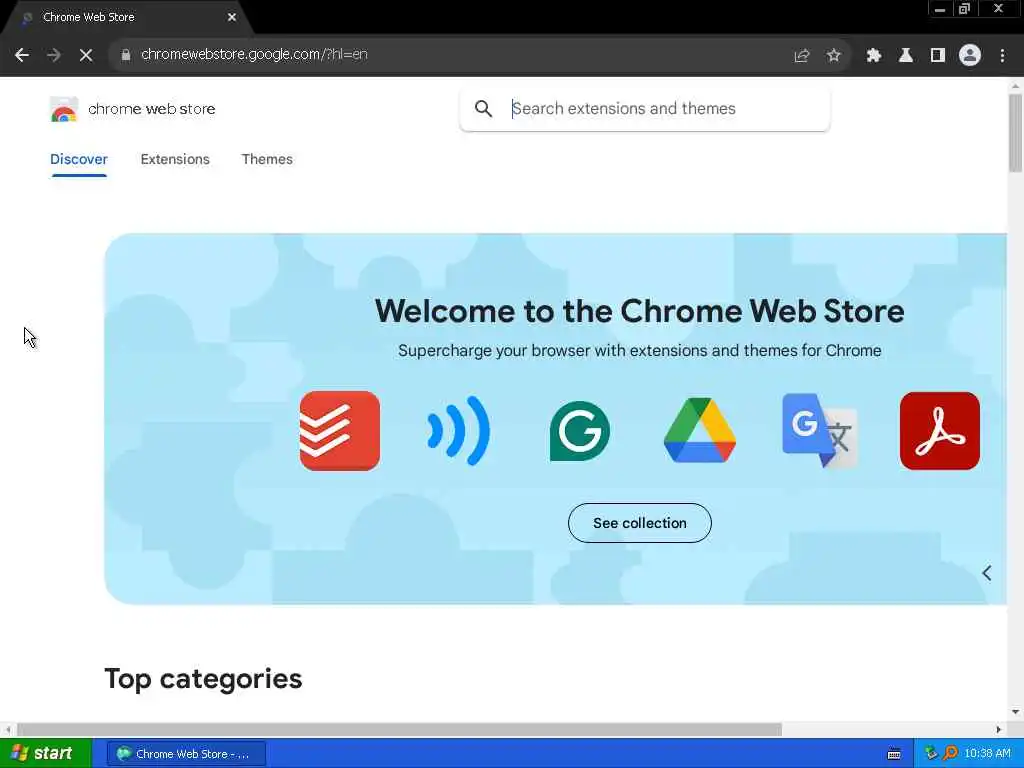
Task: Share this page icon in address bar
Action: coord(801,56)
